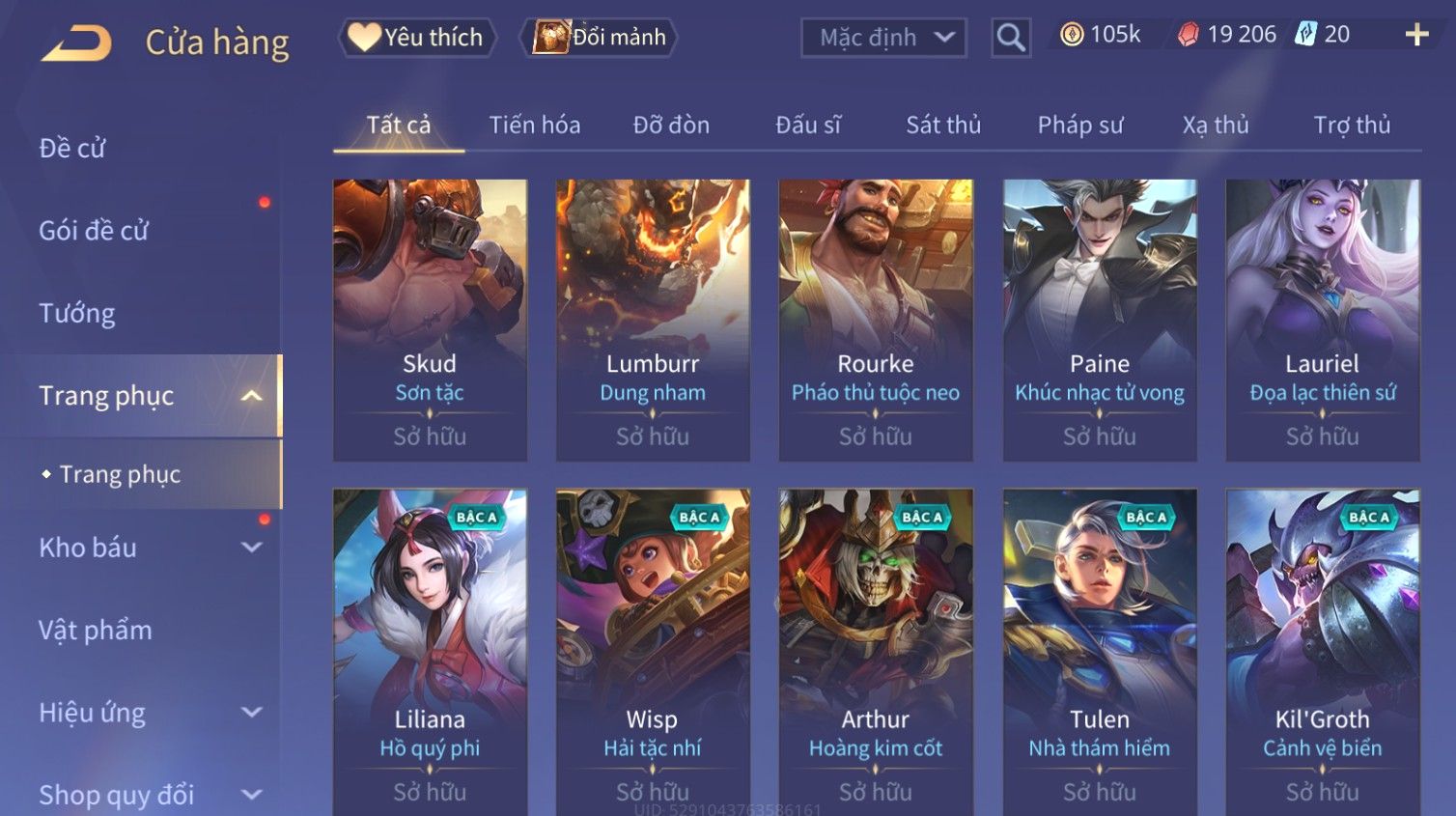Switch to the Sát thủ tab

tap(943, 125)
